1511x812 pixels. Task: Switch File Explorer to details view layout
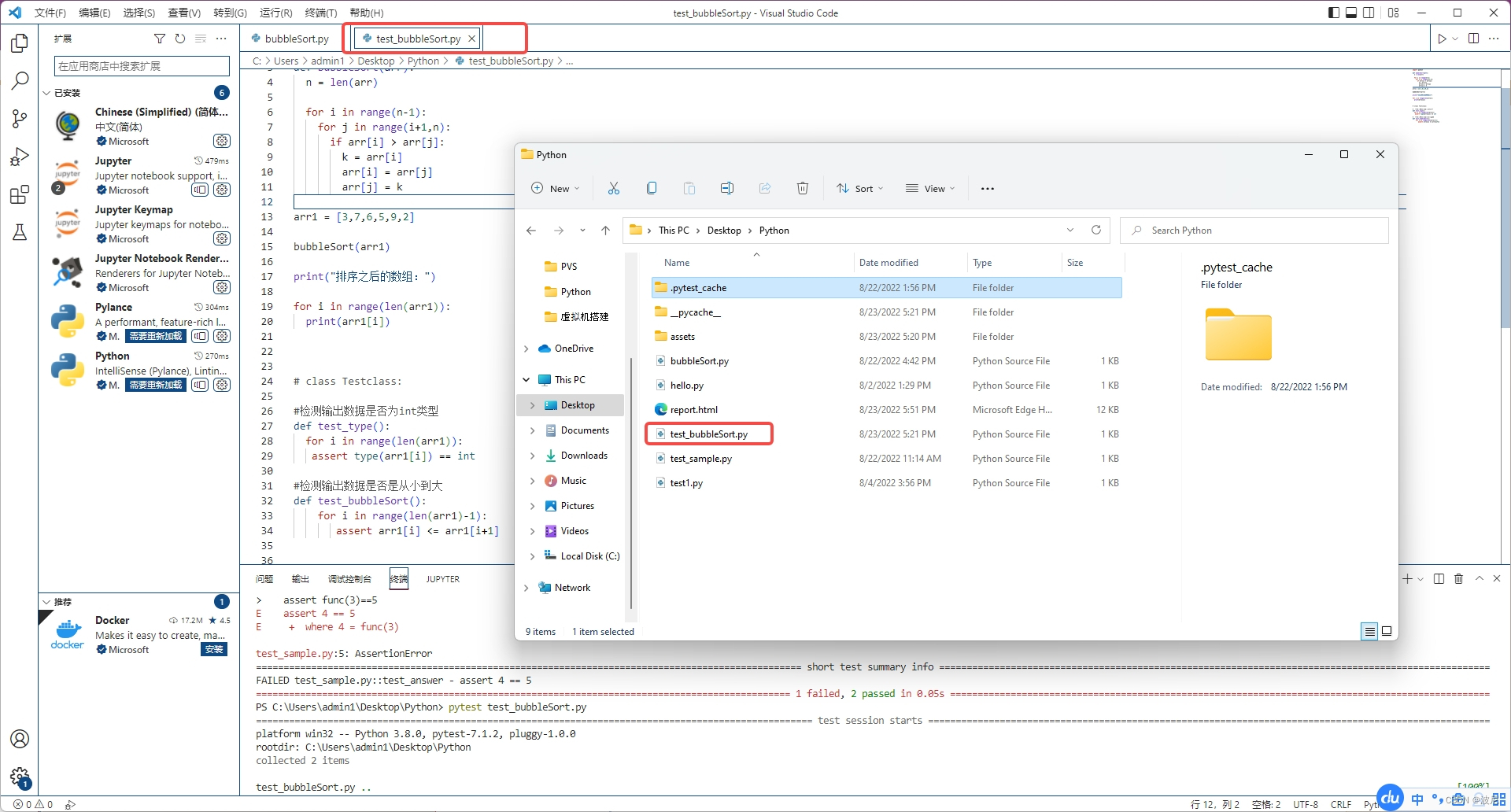(x=1369, y=631)
